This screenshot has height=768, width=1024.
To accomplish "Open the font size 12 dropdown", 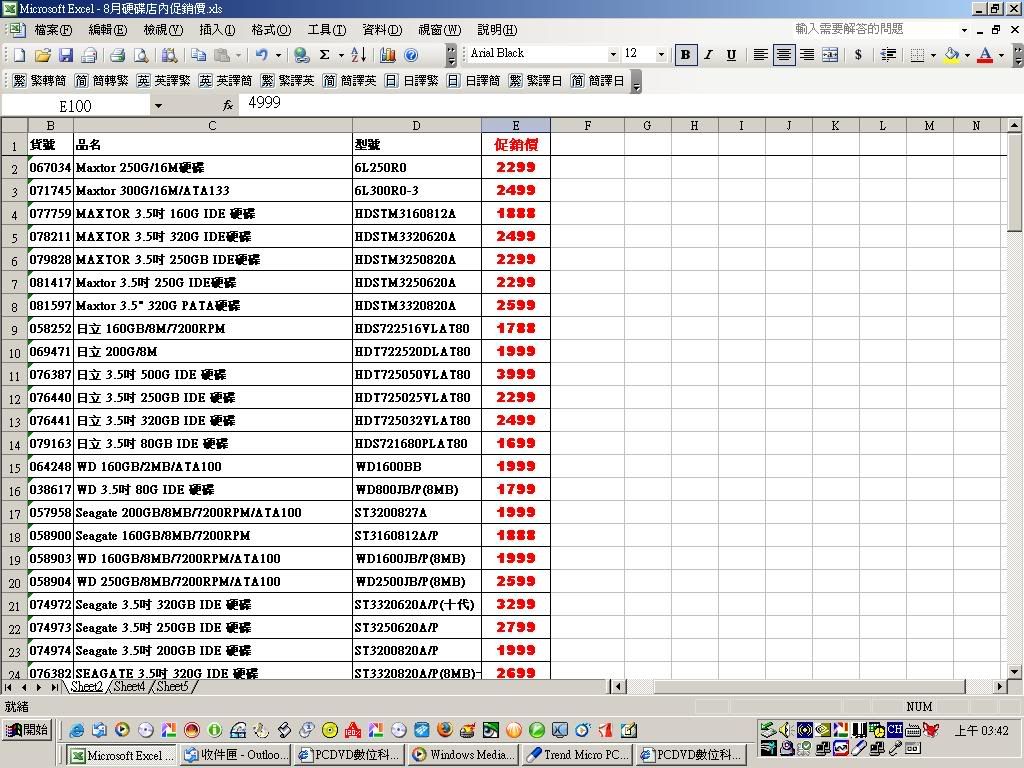I will (661, 55).
